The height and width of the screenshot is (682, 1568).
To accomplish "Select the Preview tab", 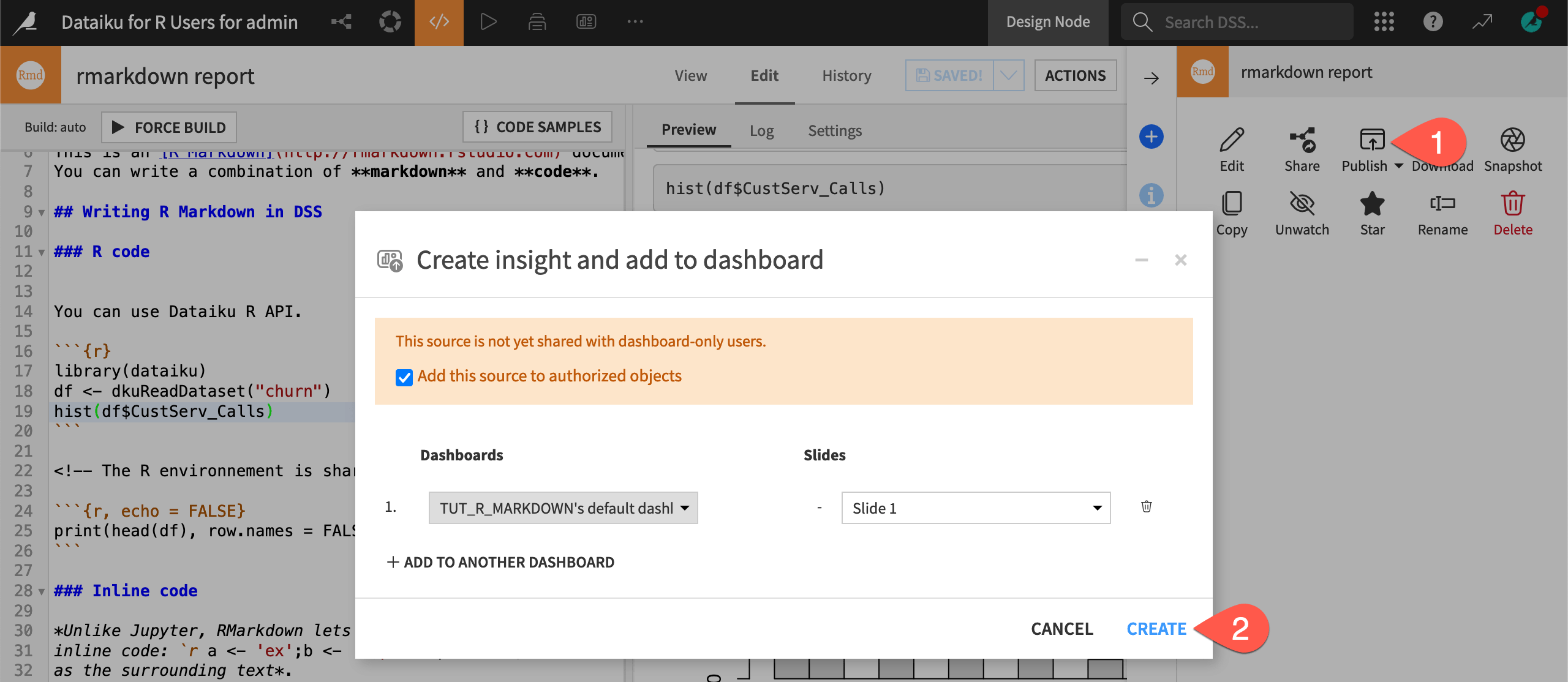I will (688, 130).
